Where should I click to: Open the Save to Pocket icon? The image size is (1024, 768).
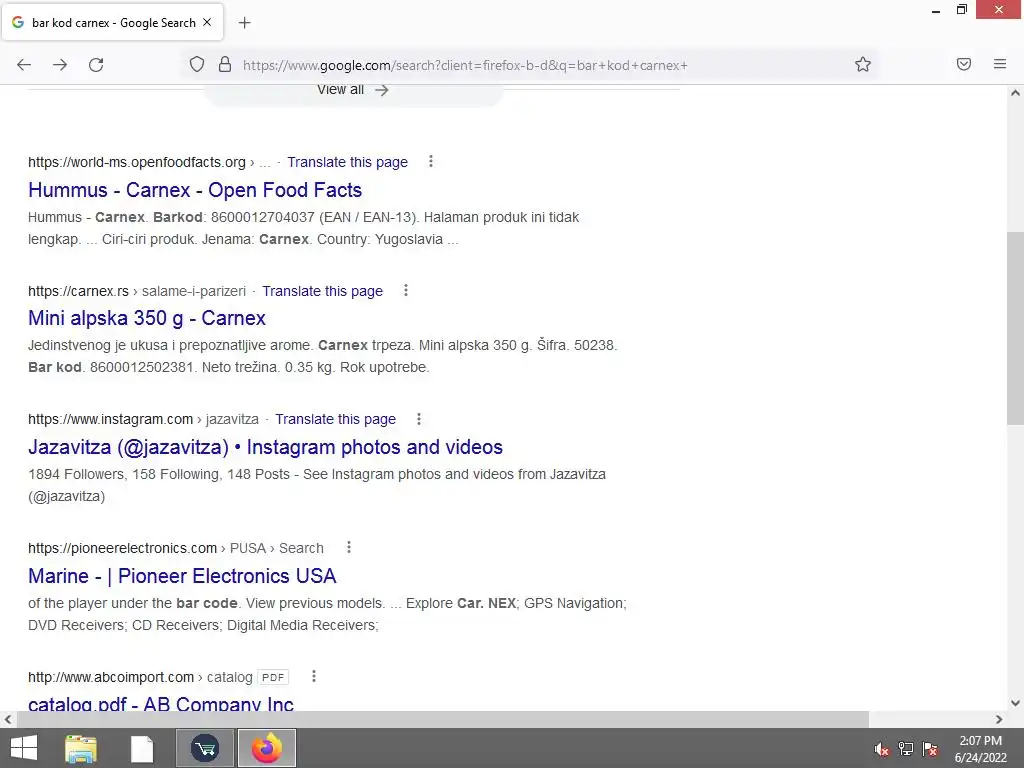964,64
